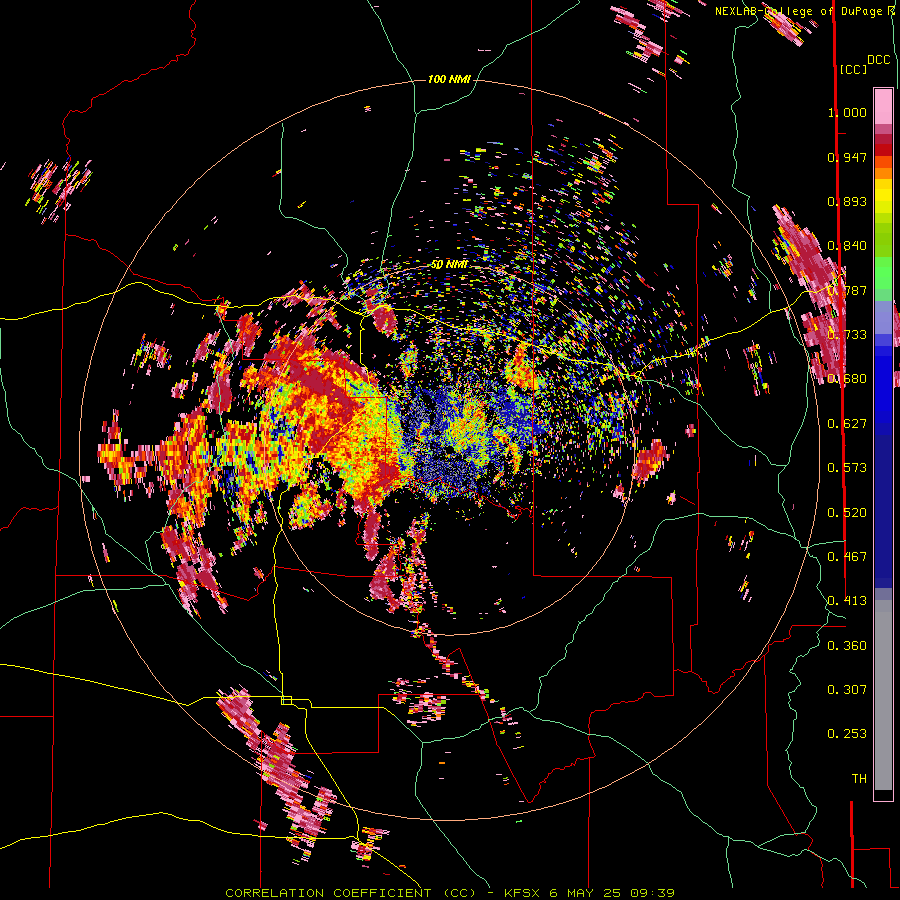
Task: Select the 1.000 scale value
Action: [x=847, y=112]
